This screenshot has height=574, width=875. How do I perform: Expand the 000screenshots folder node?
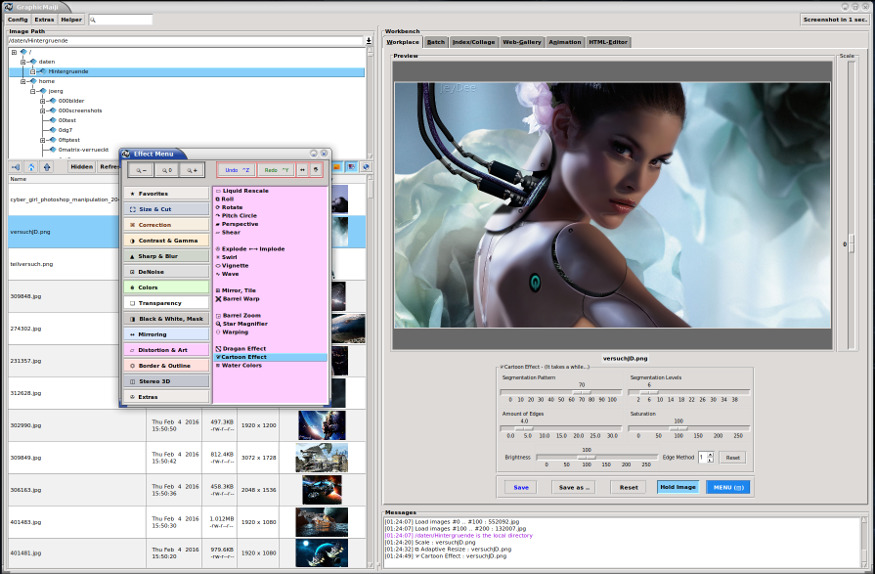(x=42, y=110)
